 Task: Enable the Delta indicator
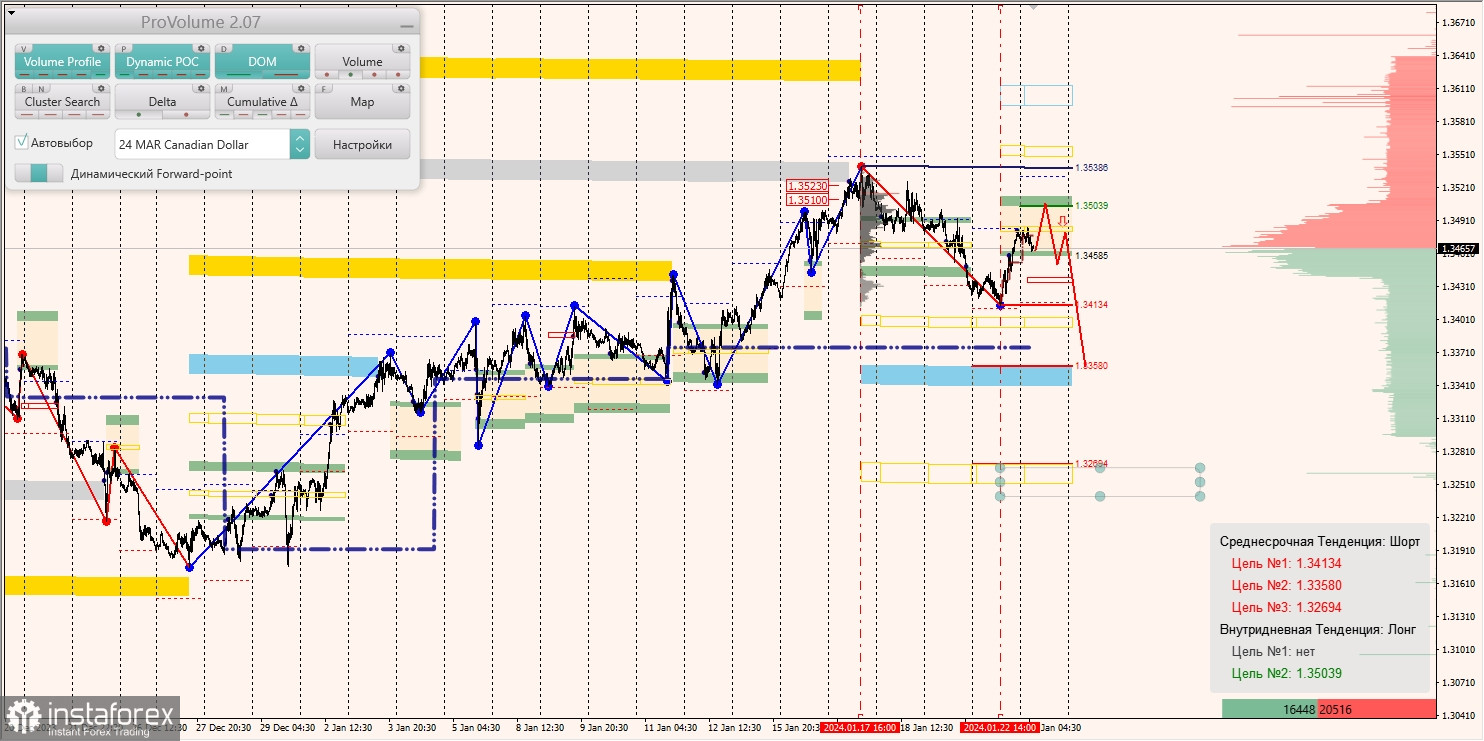tap(162, 102)
